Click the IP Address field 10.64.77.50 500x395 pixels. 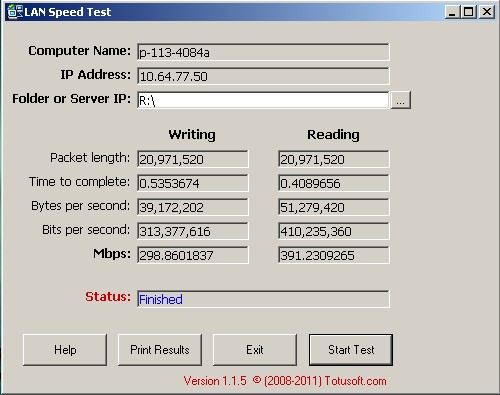pos(263,76)
